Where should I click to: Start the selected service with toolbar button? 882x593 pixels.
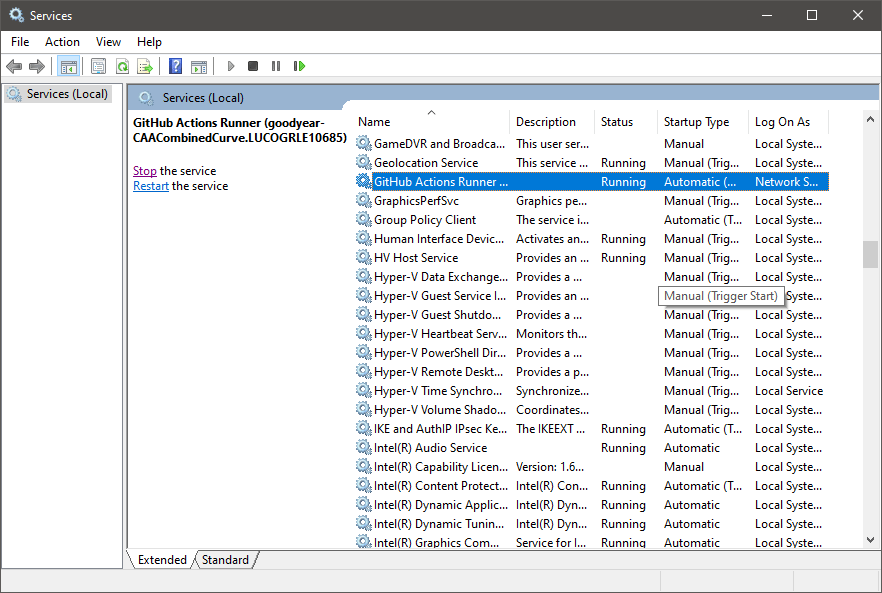tap(231, 66)
